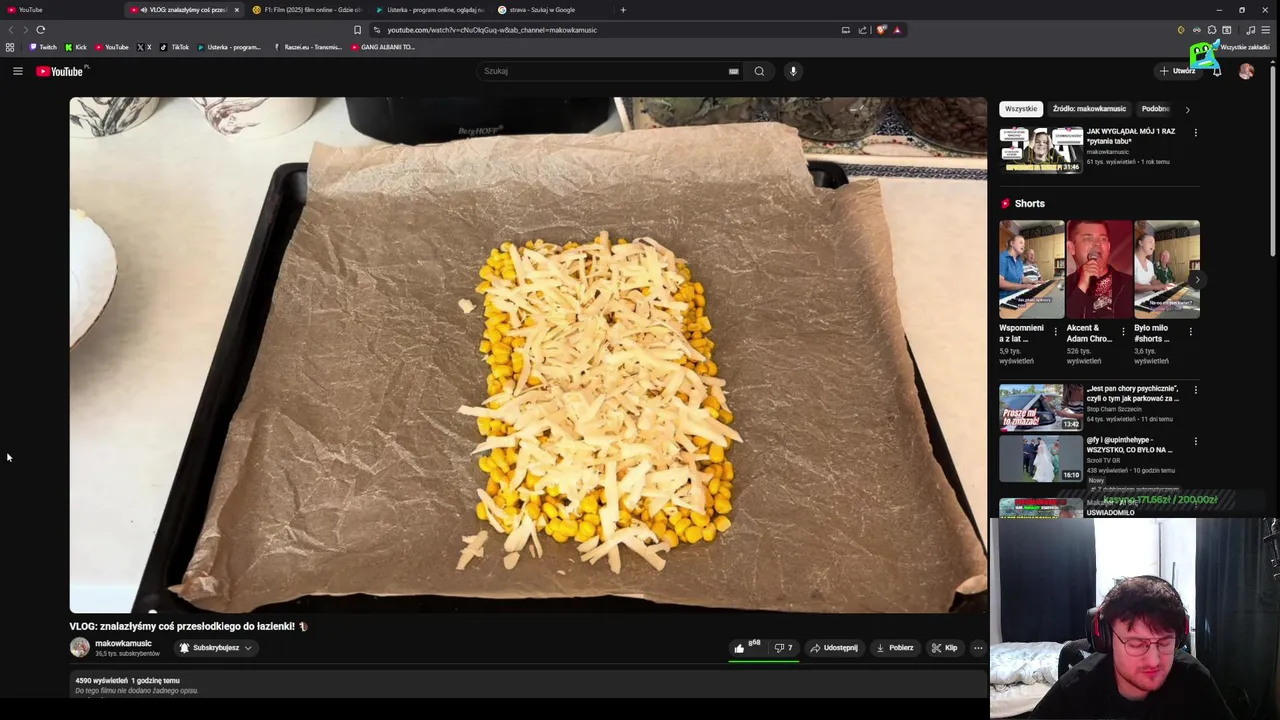Like the video with thumbs-up
Viewport: 1280px width, 720px height.
[747, 648]
